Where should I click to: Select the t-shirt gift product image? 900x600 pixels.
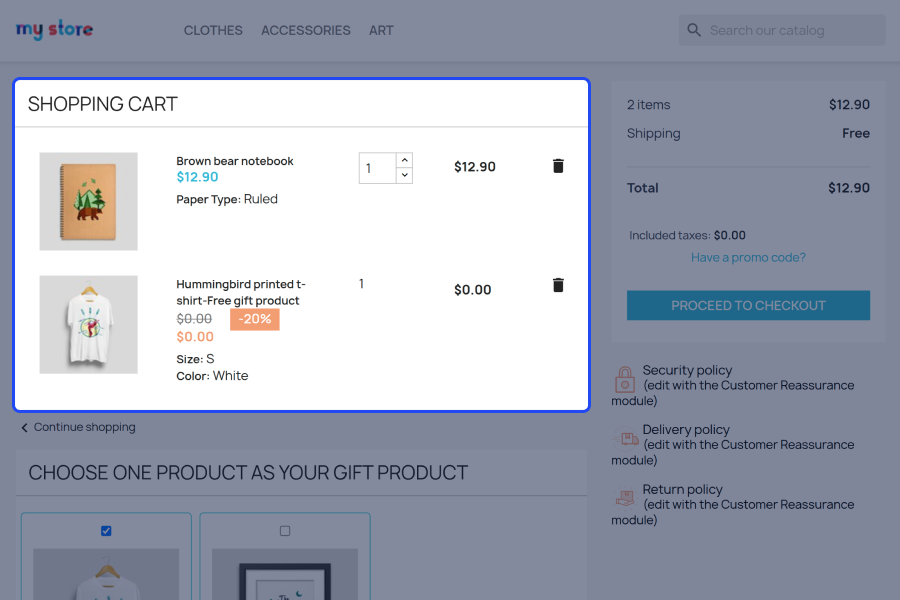pos(106,574)
